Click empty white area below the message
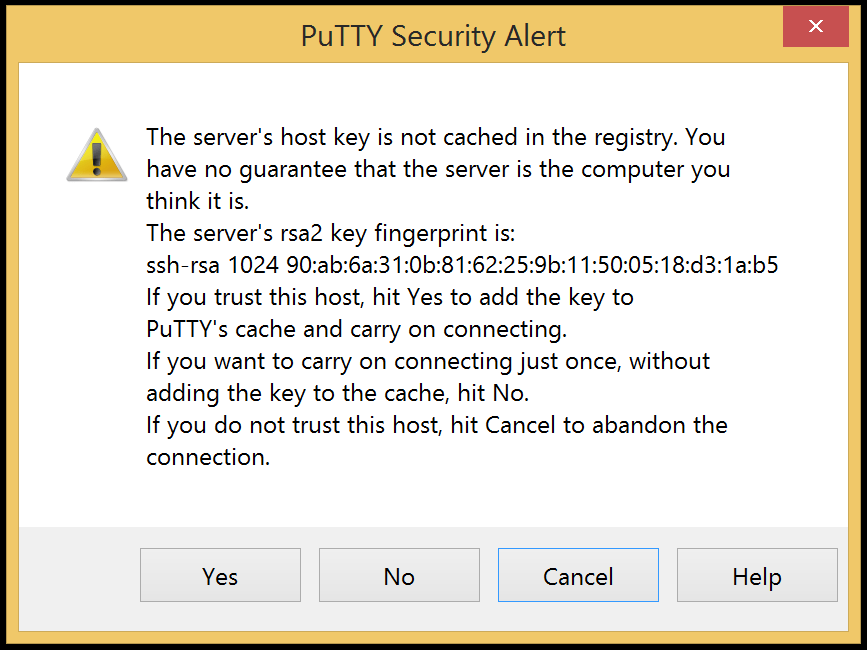Viewport: 867px width, 650px height. [x=433, y=497]
